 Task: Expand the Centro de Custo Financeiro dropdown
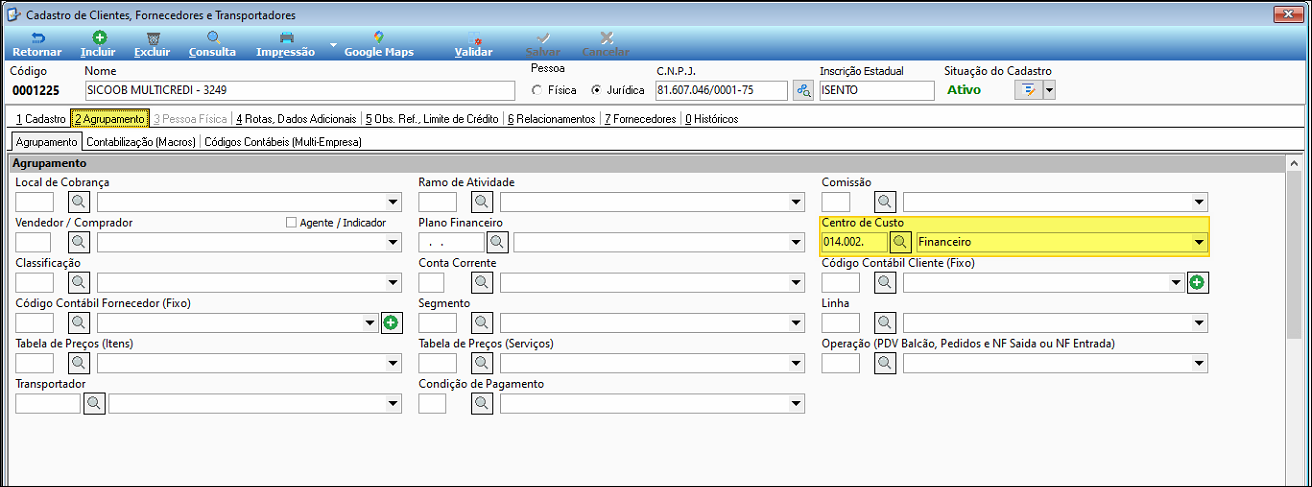click(x=1199, y=243)
